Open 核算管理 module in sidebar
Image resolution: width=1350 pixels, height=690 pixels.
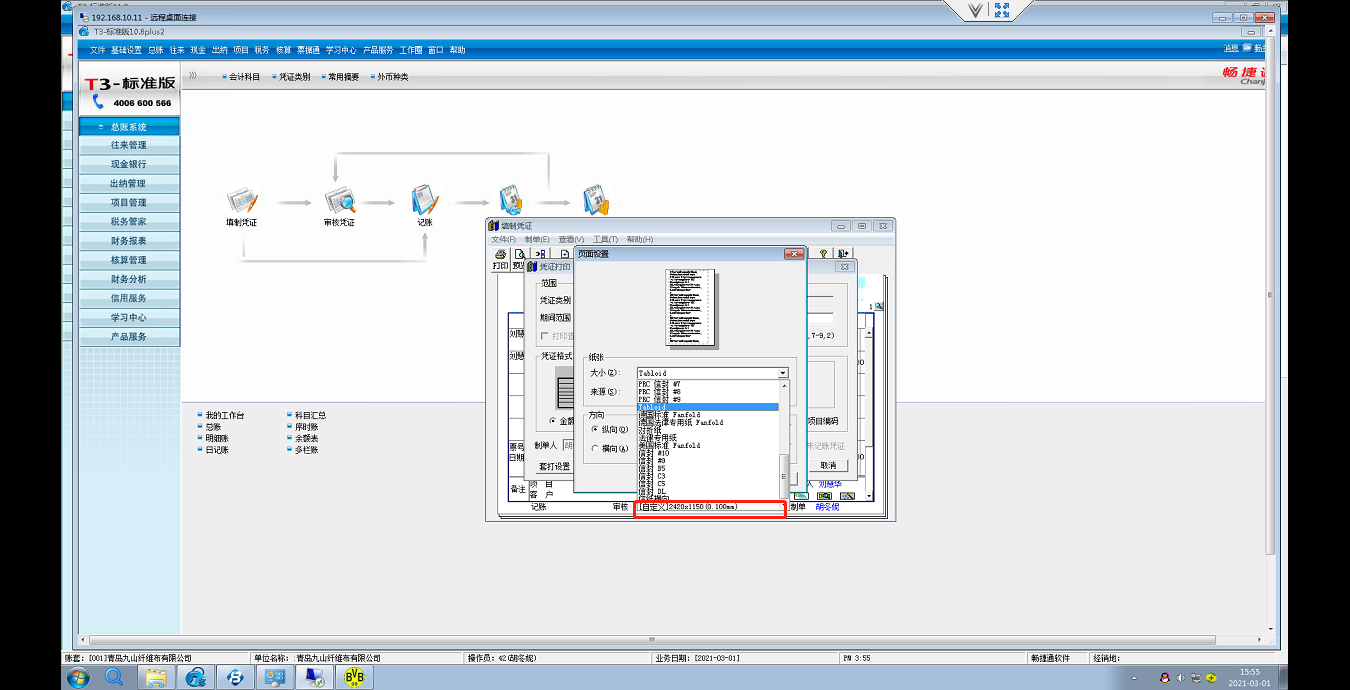click(130, 260)
